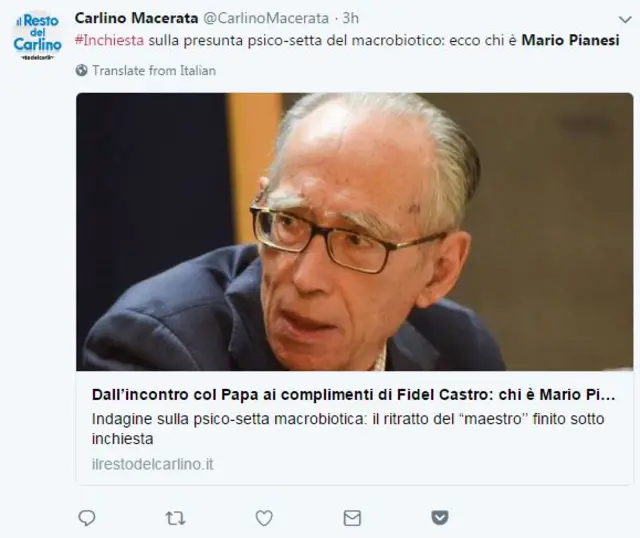Open the #Inchiesta hashtag

point(110,40)
